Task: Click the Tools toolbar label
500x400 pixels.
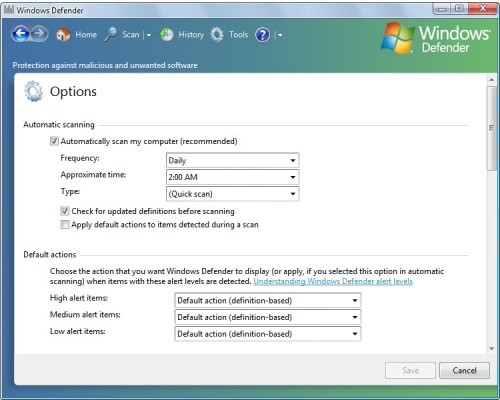Action: point(238,34)
